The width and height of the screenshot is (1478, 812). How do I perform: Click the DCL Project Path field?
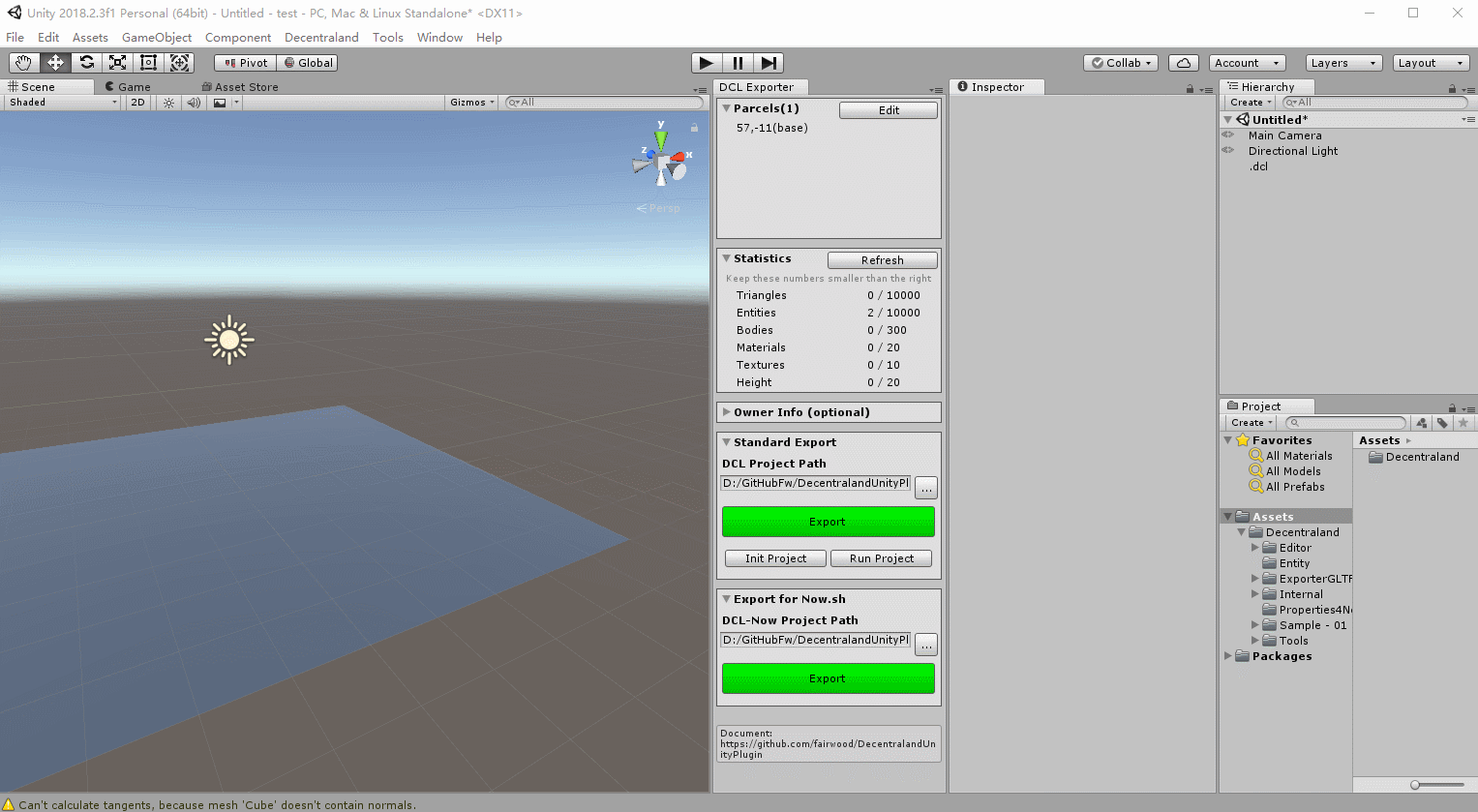point(816,483)
